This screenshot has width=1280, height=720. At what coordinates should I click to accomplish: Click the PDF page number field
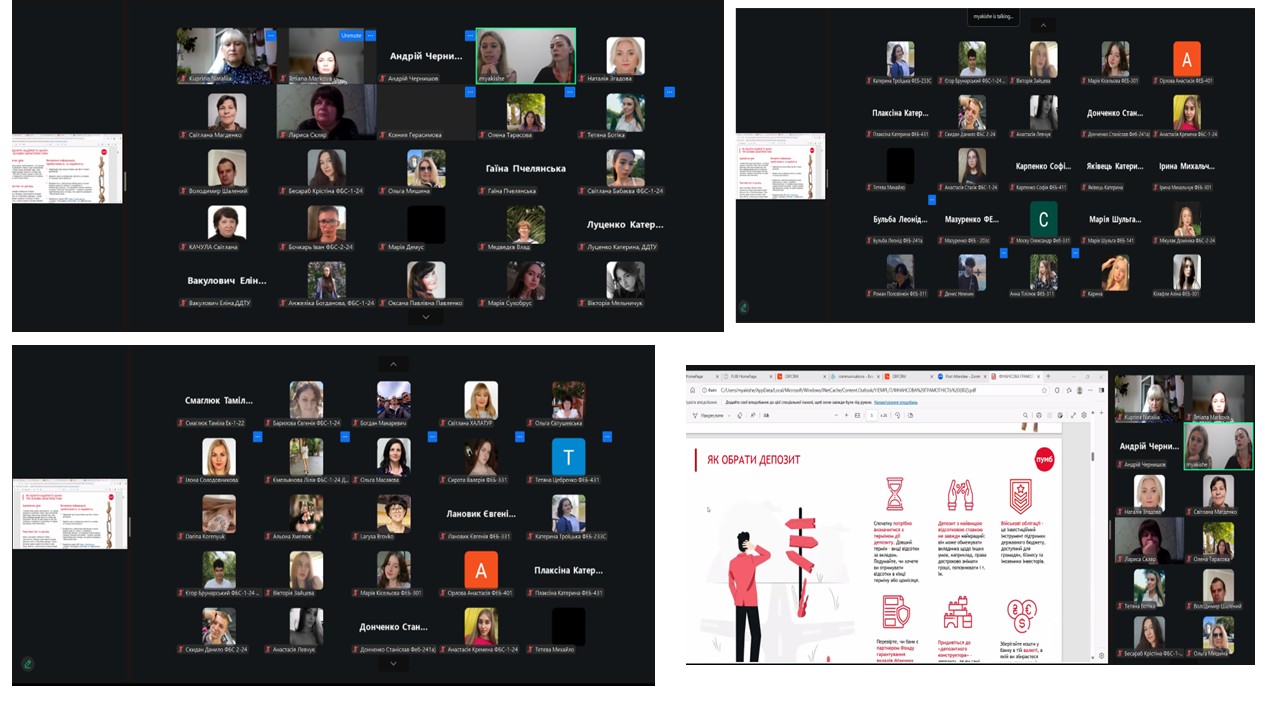(872, 414)
